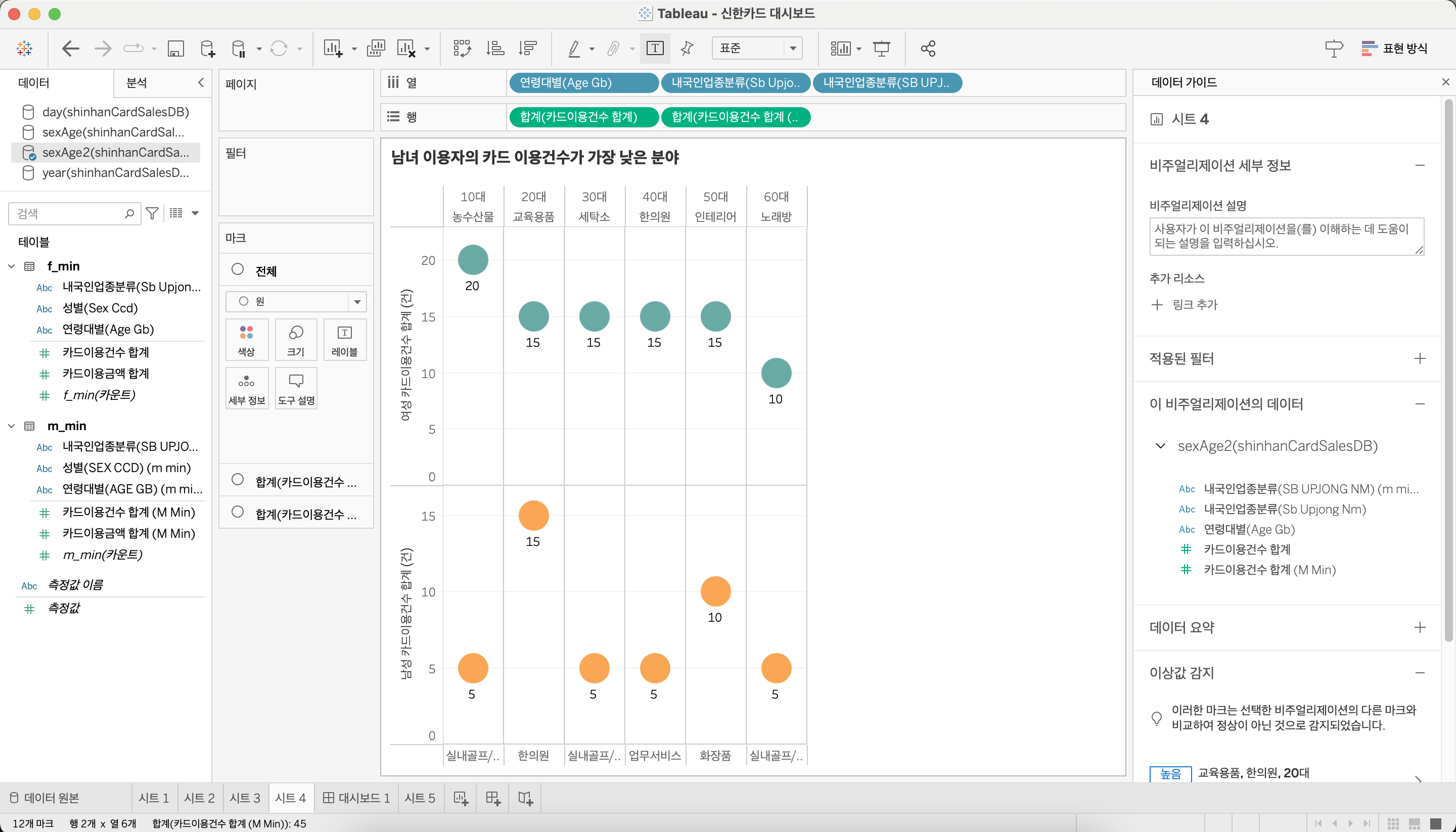Click the new worksheet toolbar icon

(333, 49)
